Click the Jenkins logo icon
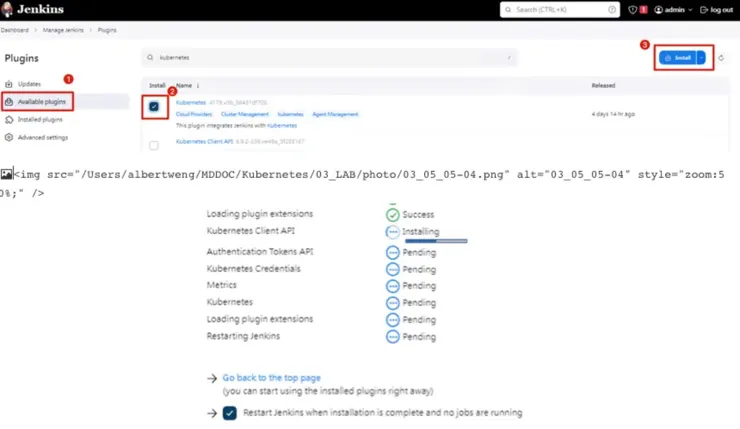Screen dimensions: 740x429 tap(7, 9)
